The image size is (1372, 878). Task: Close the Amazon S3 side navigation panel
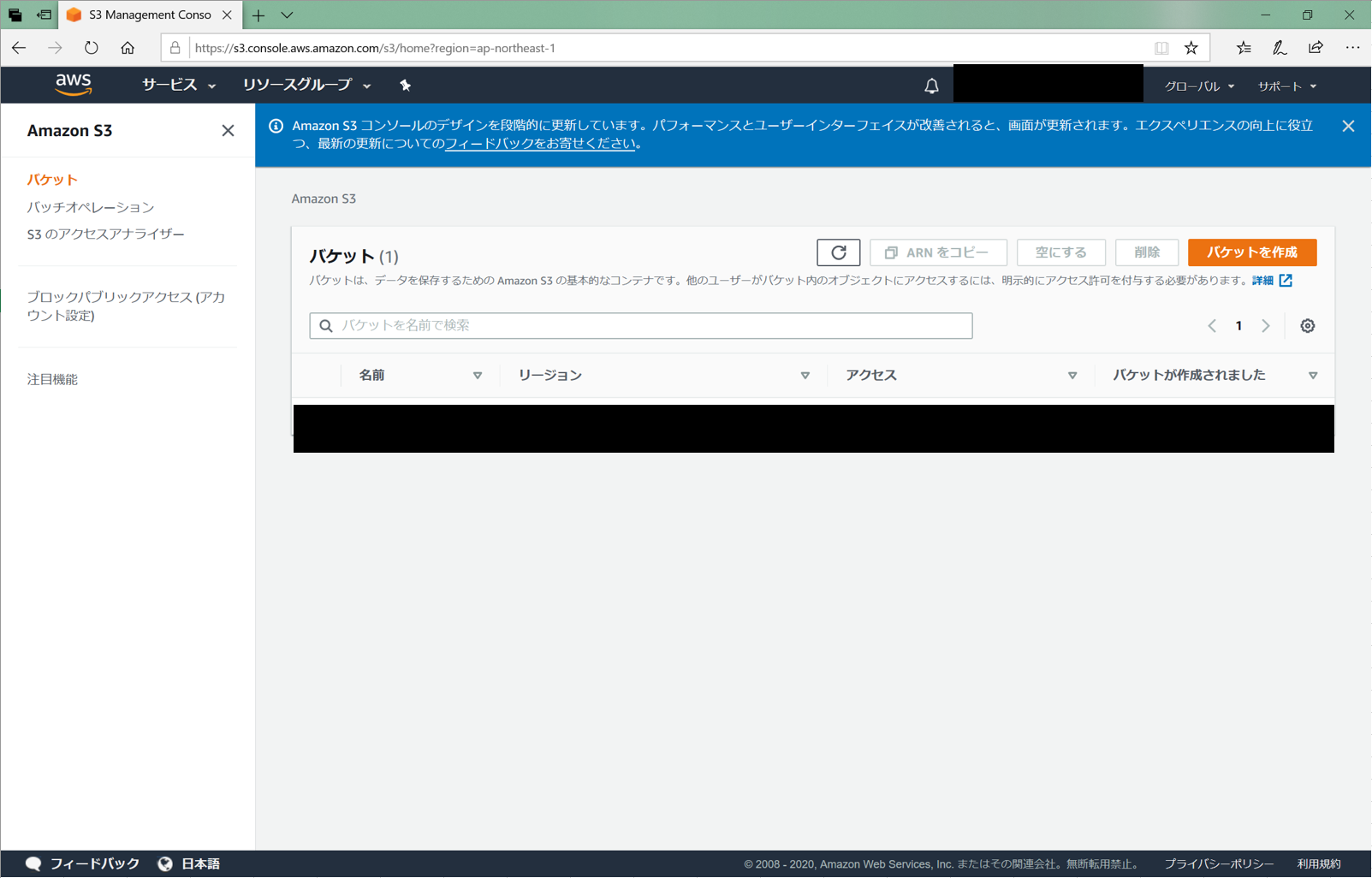click(x=228, y=131)
